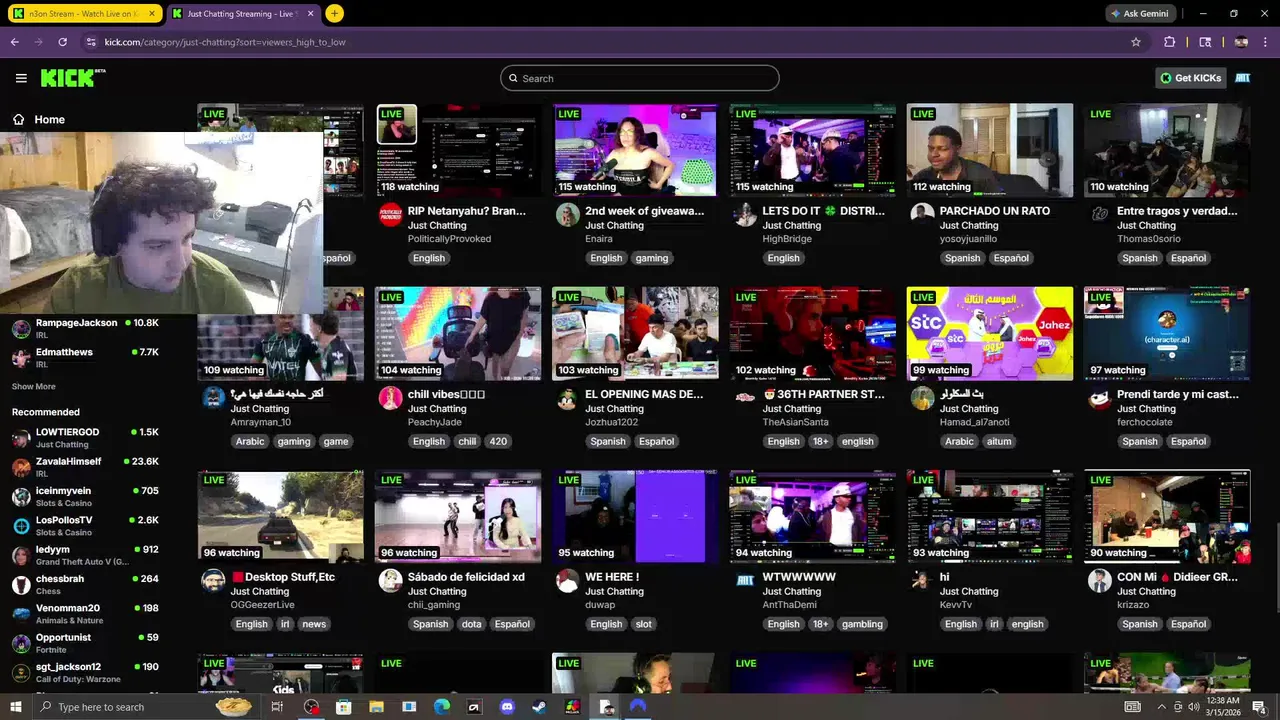Select aitum tag under Hamad_al7anoti
Screen dimensions: 1280x720
[999, 441]
